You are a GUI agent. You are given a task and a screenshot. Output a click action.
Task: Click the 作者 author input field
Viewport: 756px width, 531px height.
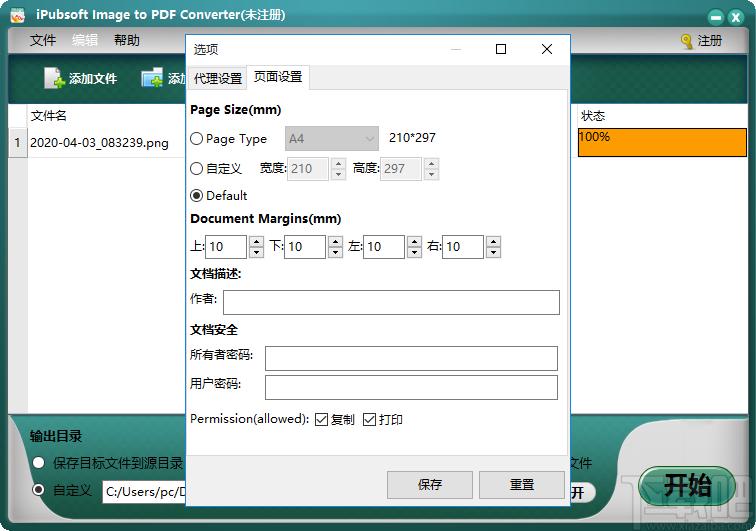coord(391,302)
